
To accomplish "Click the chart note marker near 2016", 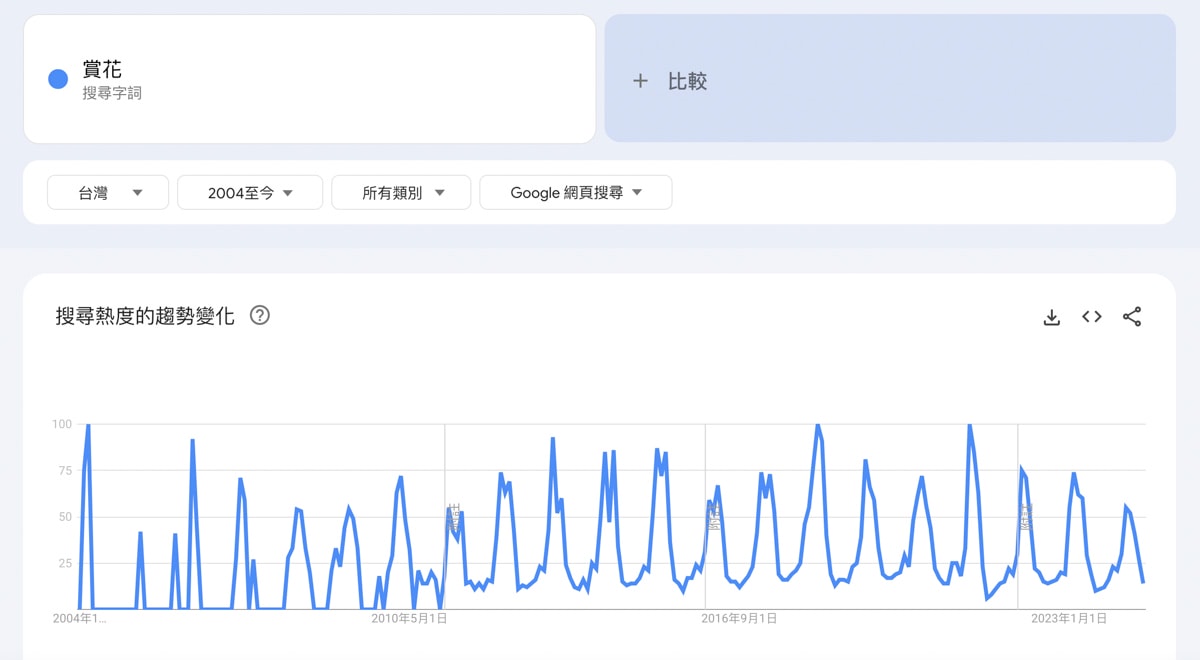I will pos(714,517).
